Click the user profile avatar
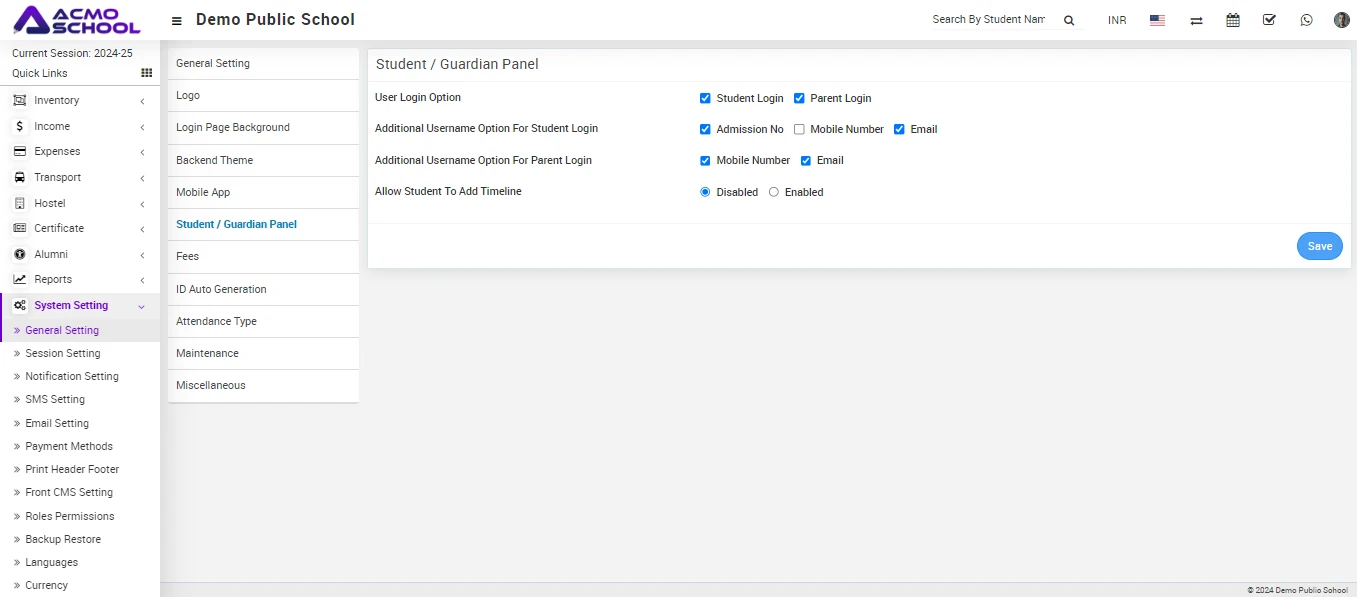 [x=1342, y=20]
